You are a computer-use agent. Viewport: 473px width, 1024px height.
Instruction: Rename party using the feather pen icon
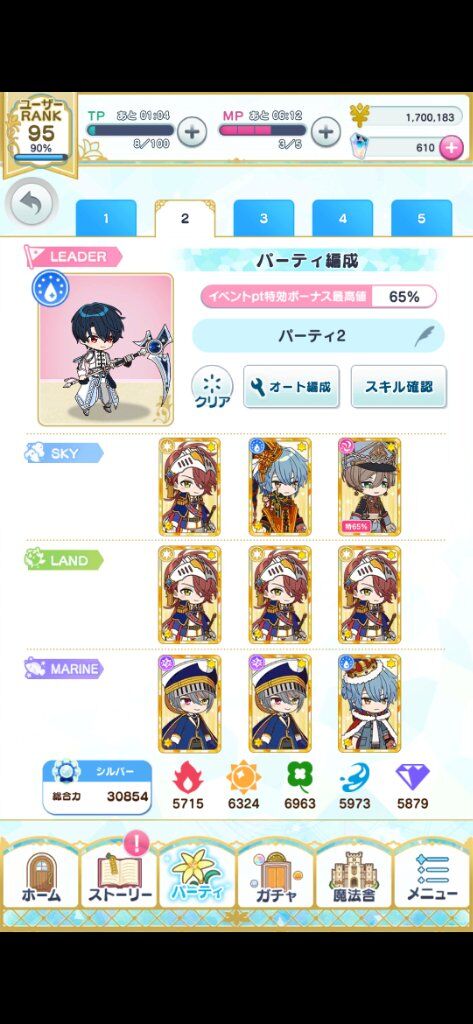pos(423,336)
